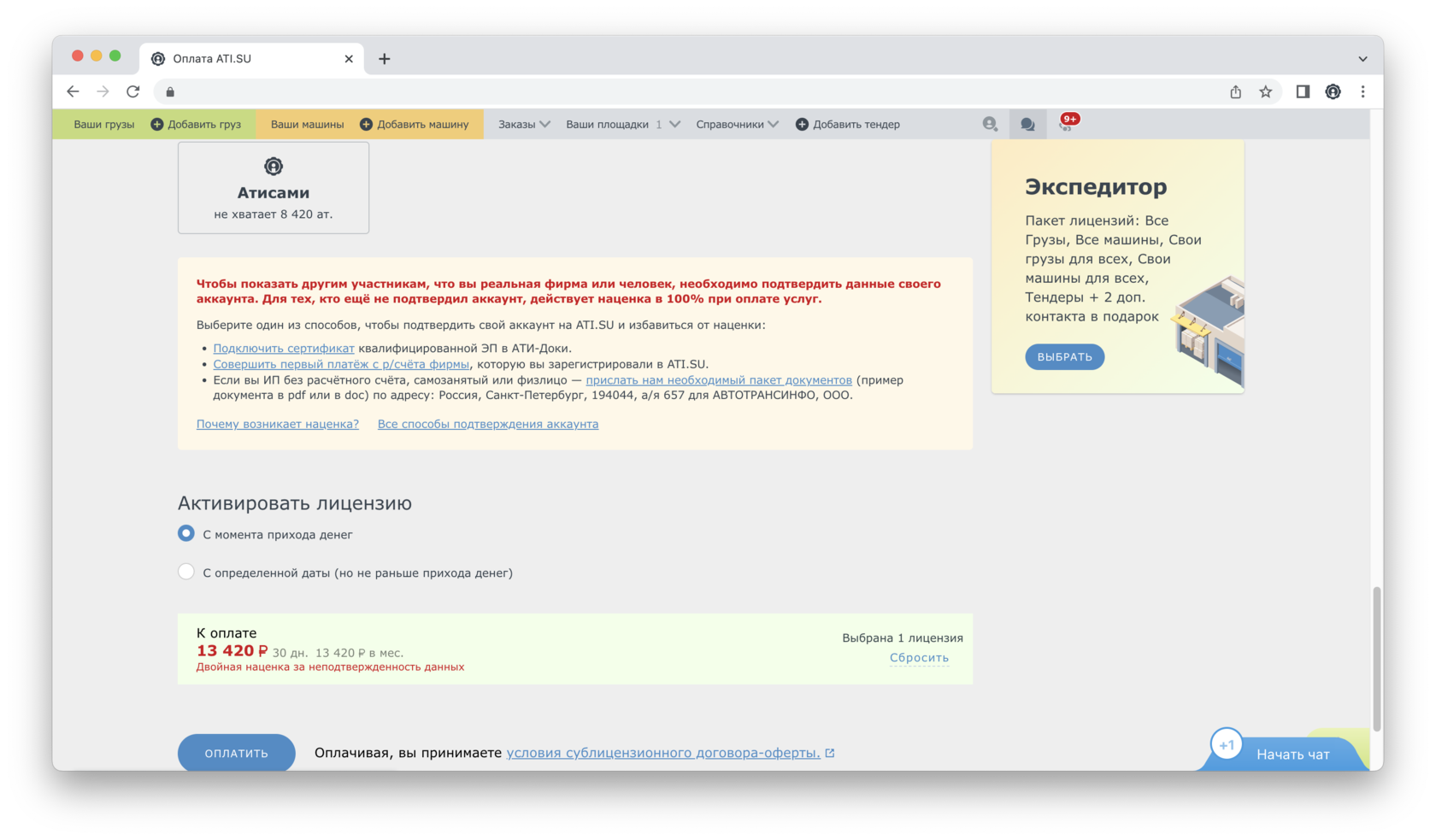Select С момента прихода денег radio
The width and height of the screenshot is (1436, 840).
[186, 533]
